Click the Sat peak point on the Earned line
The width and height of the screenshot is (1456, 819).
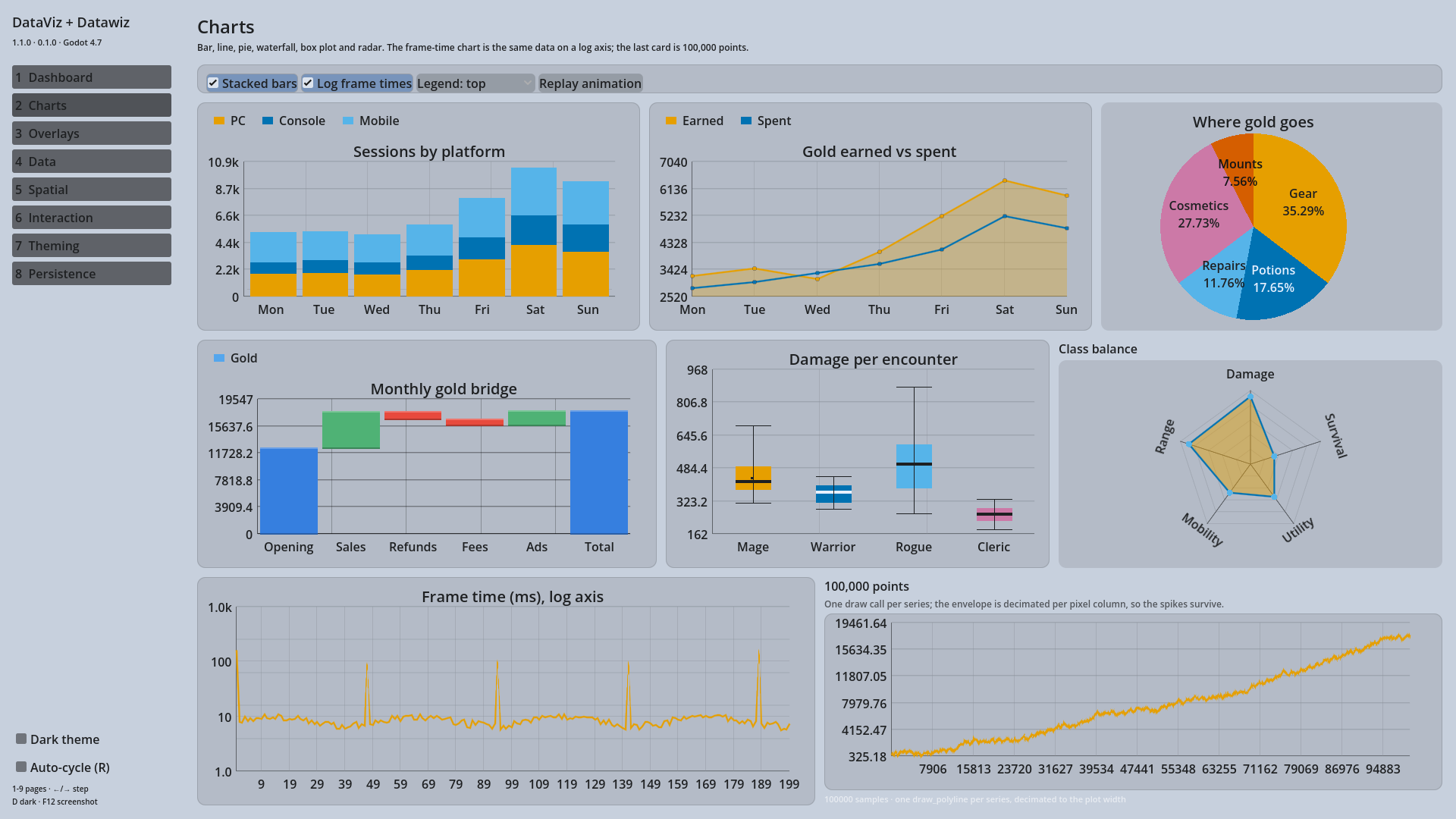pyautogui.click(x=1005, y=180)
